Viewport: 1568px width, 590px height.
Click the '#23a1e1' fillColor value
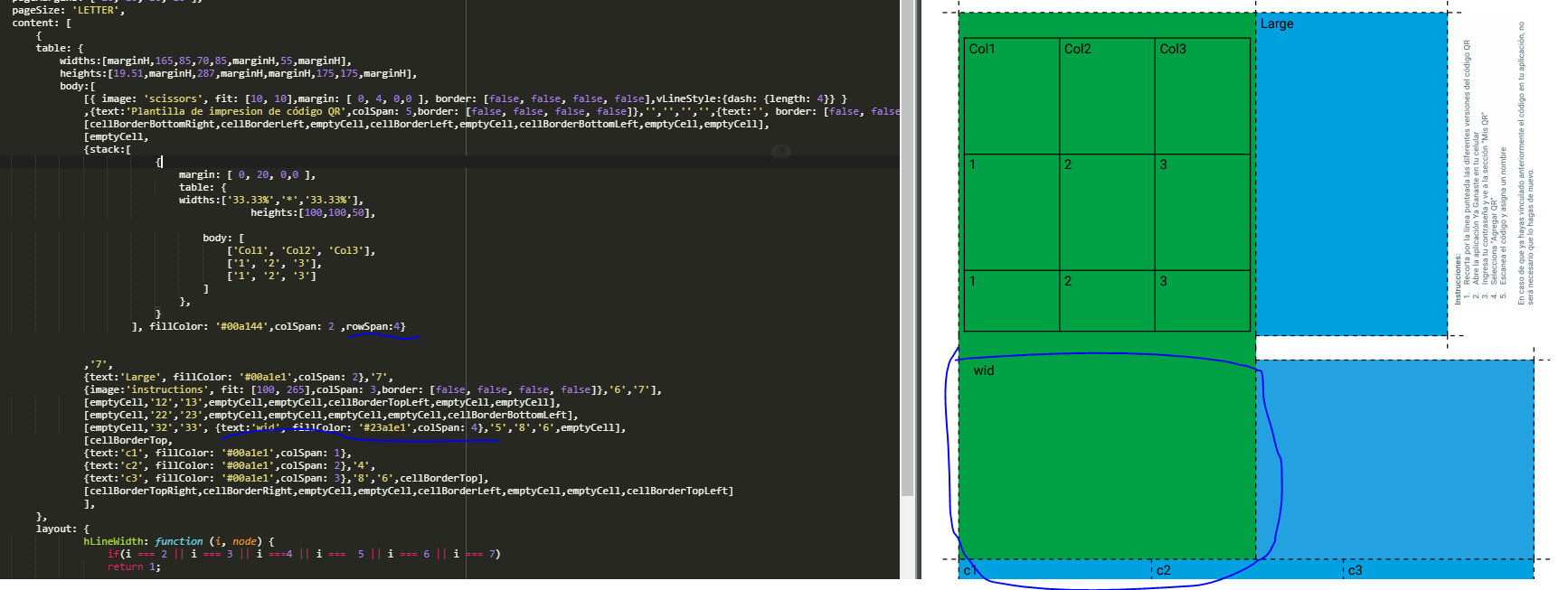tap(385, 428)
